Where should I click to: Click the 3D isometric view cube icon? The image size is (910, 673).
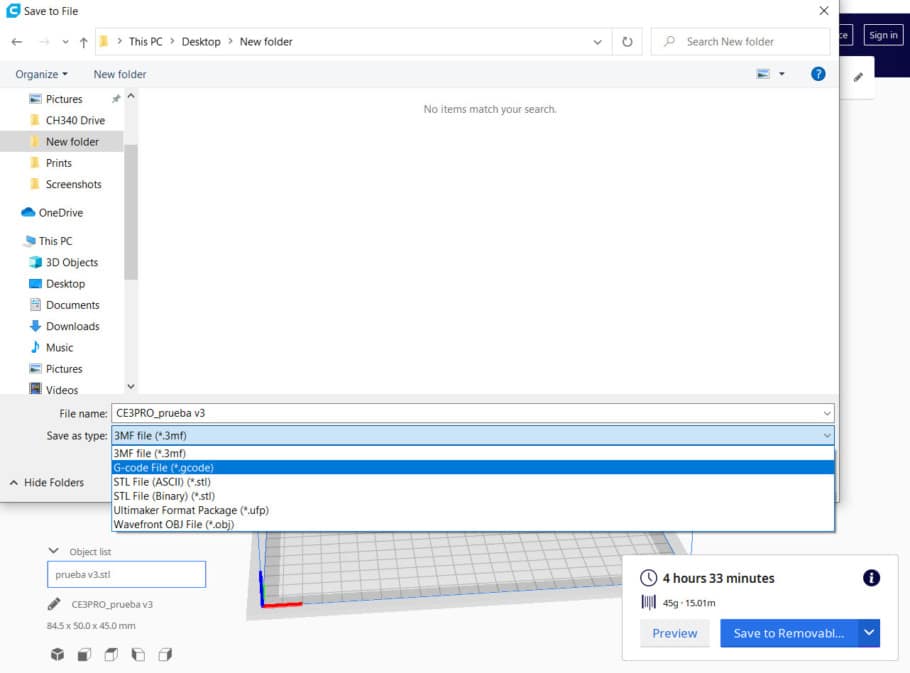pyautogui.click(x=58, y=654)
